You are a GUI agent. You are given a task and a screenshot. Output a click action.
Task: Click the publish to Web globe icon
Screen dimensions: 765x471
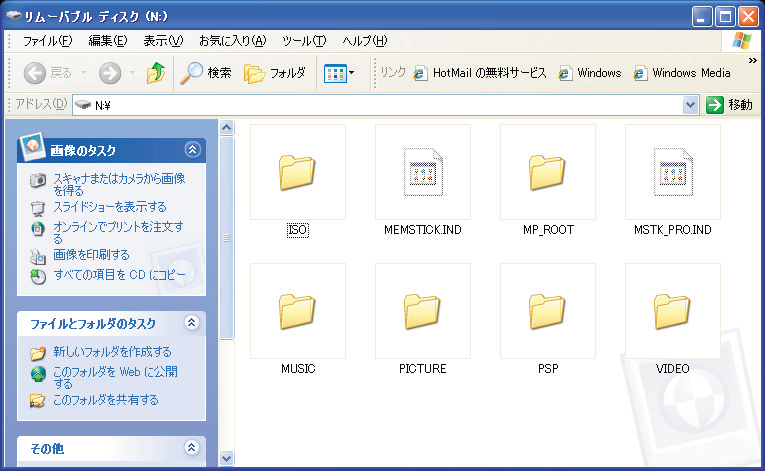click(38, 374)
